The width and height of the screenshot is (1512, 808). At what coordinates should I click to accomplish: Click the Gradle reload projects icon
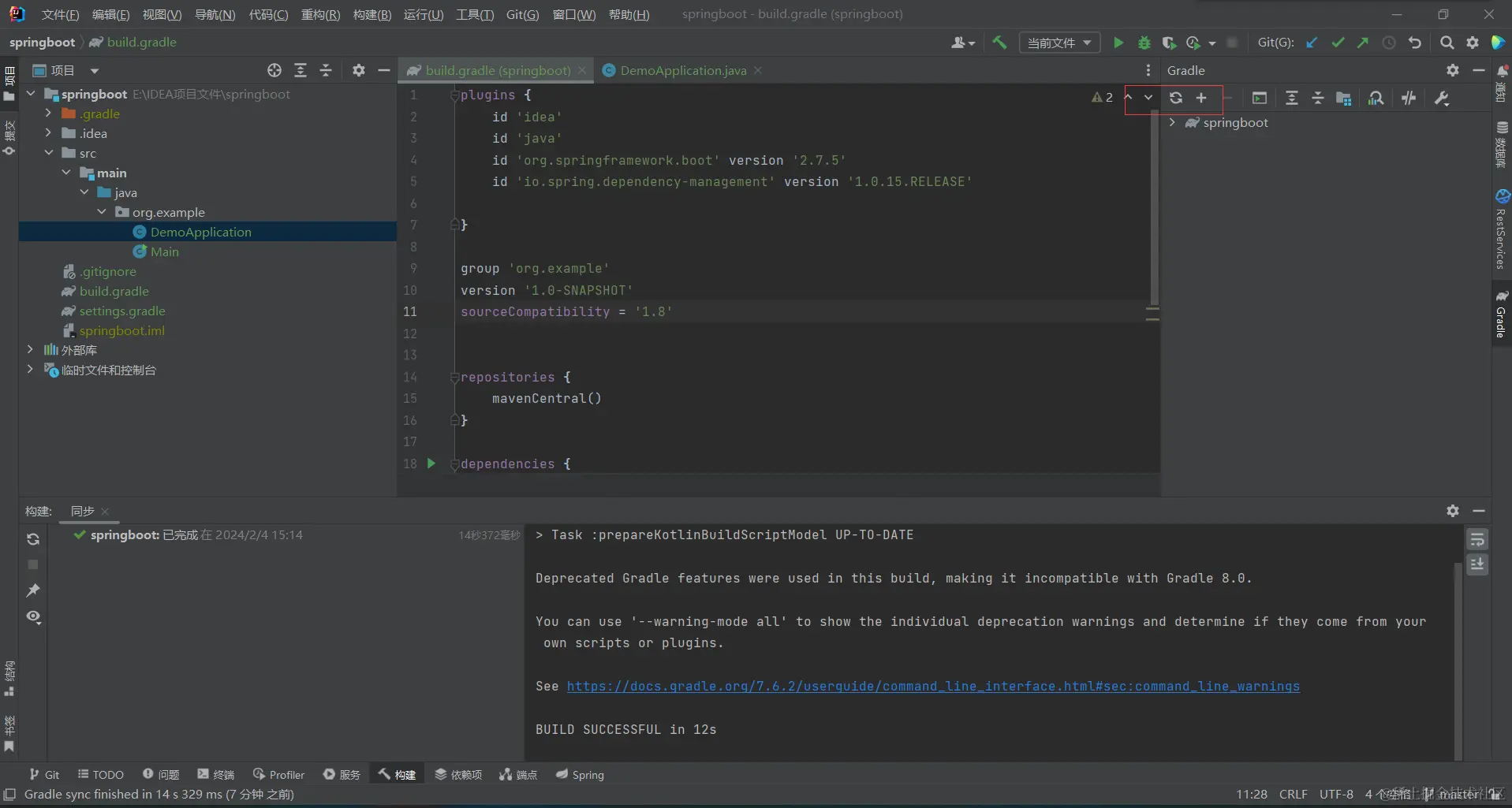1175,98
